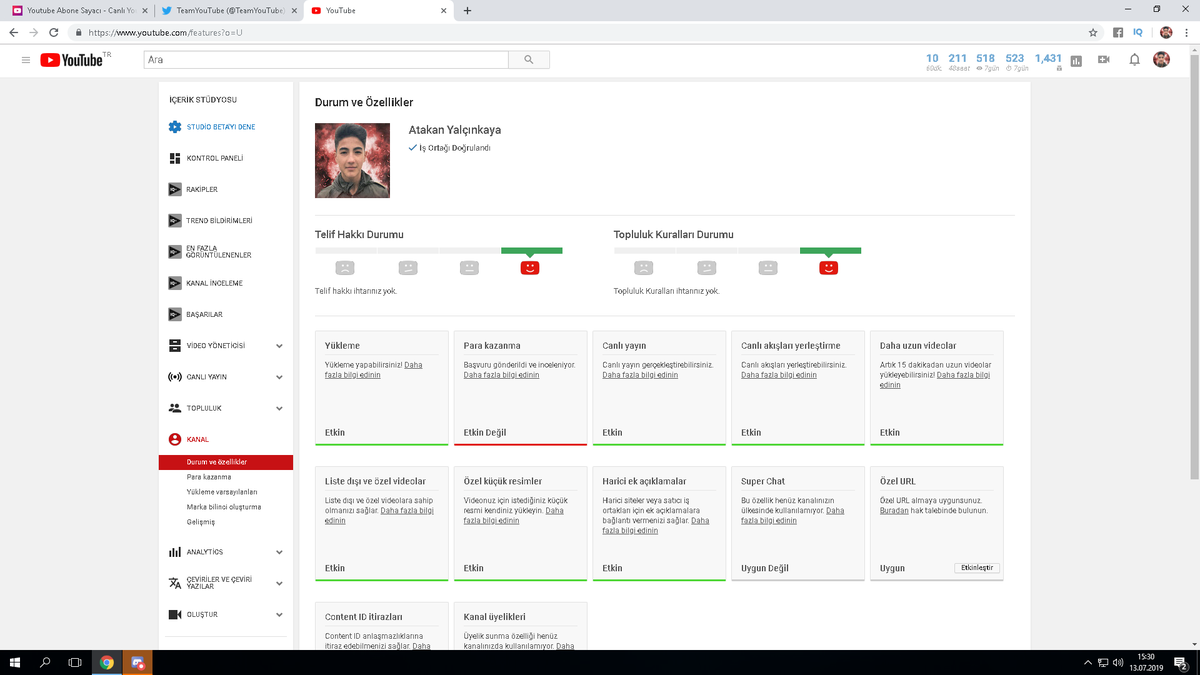Click the Kontrol Paneli dashboard icon
This screenshot has height=675, width=1200.
point(175,158)
